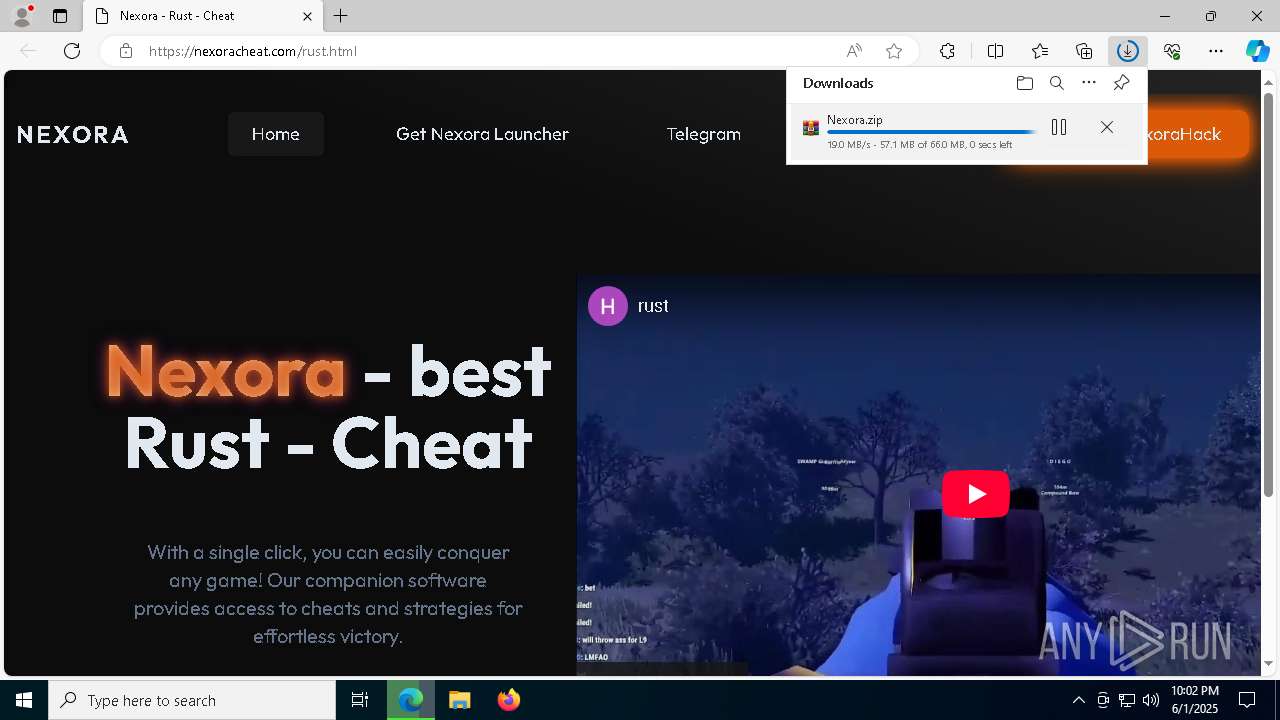1280x720 pixels.
Task: Search downloads magnifier icon
Action: [x=1057, y=83]
